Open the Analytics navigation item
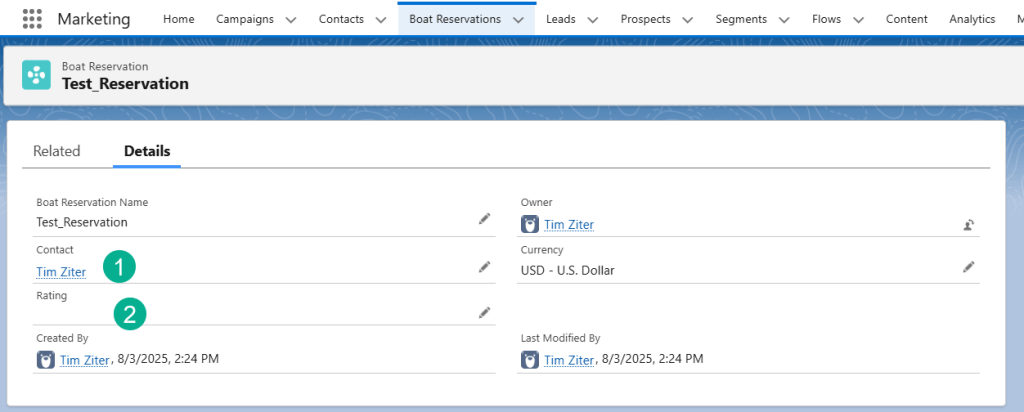 pyautogui.click(x=971, y=19)
